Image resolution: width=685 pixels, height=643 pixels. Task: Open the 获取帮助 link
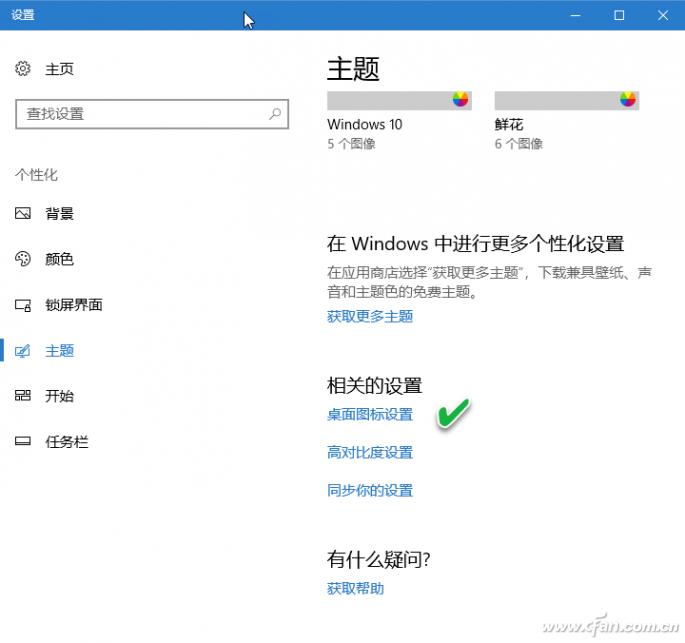click(x=356, y=589)
